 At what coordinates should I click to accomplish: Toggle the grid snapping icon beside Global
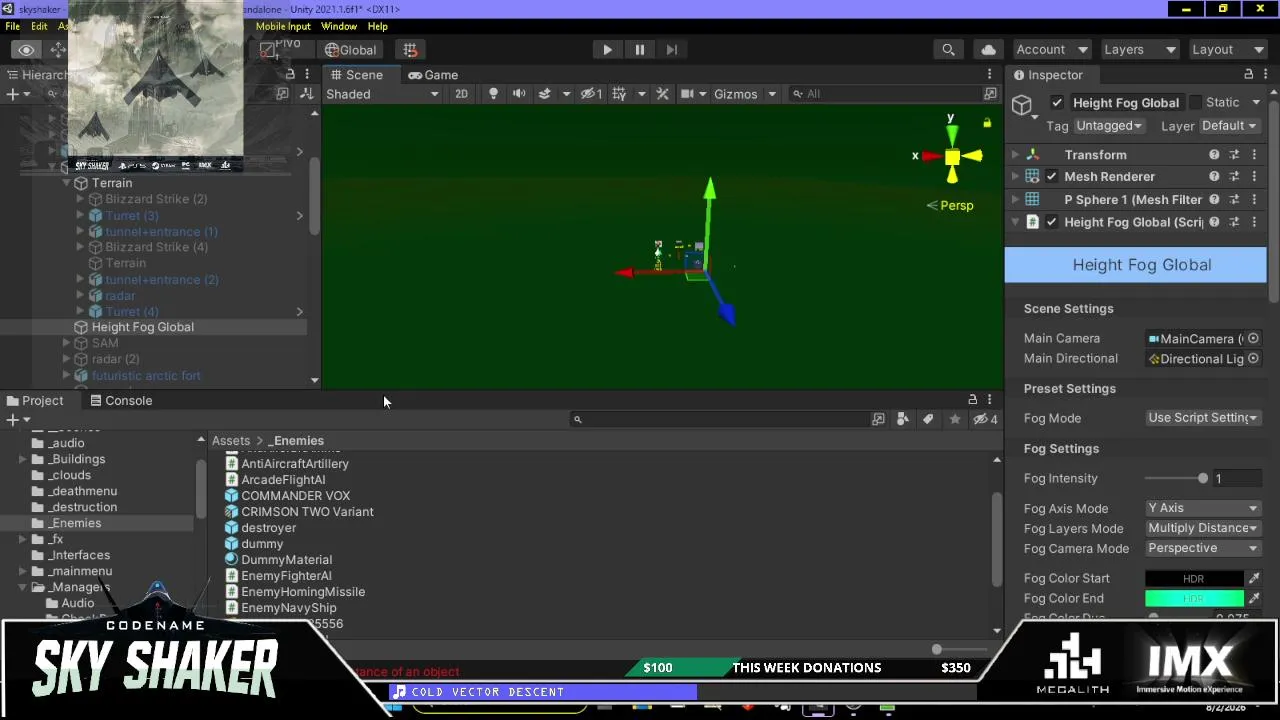(410, 50)
